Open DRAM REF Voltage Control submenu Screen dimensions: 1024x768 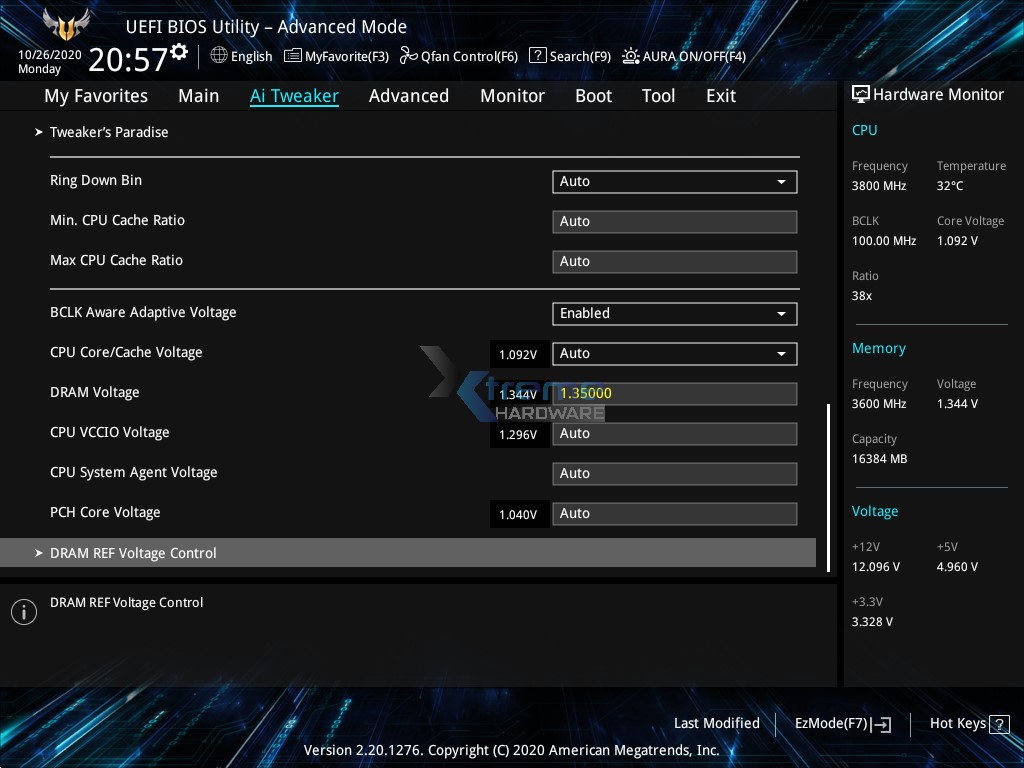pyautogui.click(x=134, y=552)
